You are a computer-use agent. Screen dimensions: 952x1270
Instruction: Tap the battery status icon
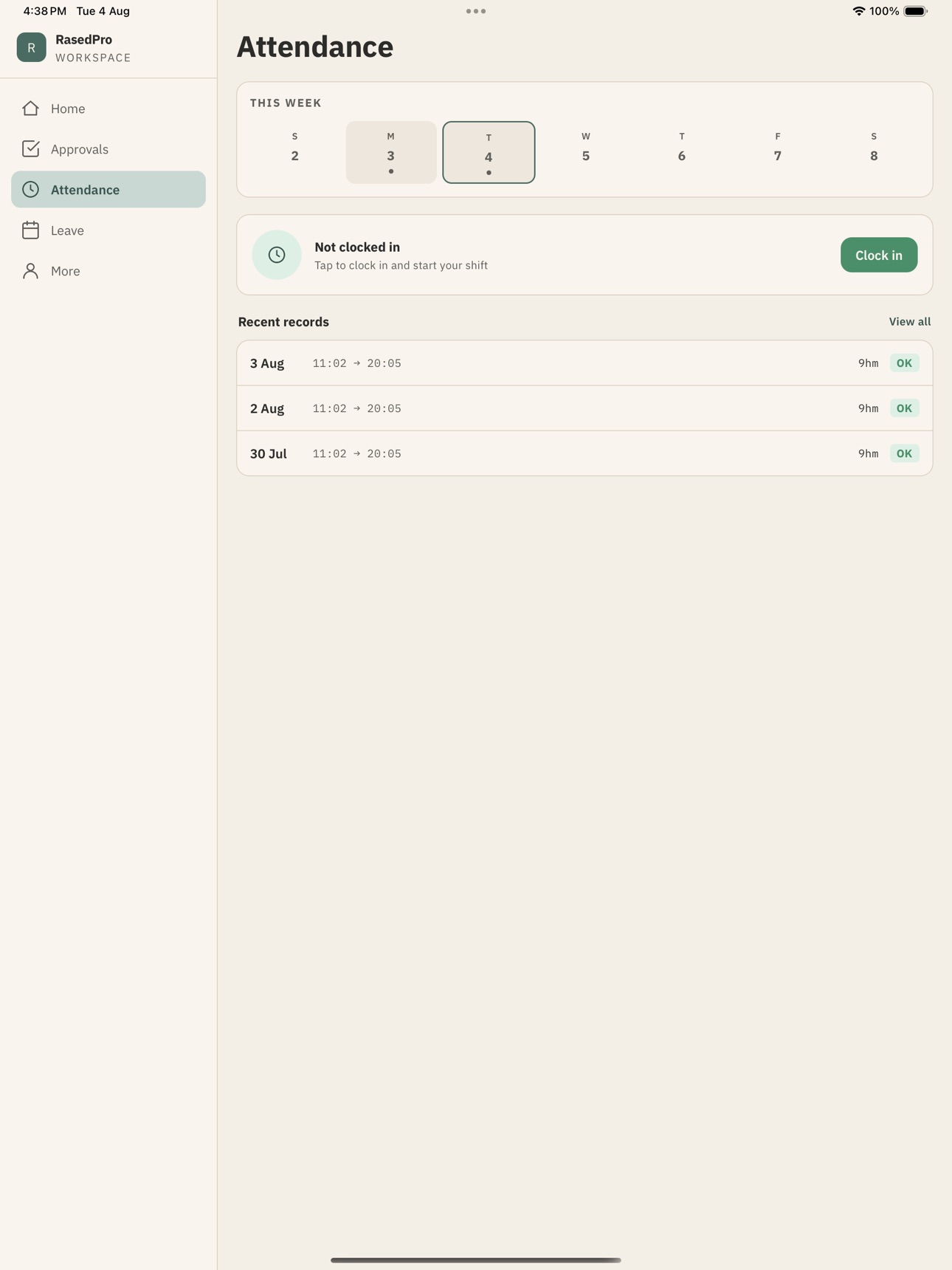point(915,11)
